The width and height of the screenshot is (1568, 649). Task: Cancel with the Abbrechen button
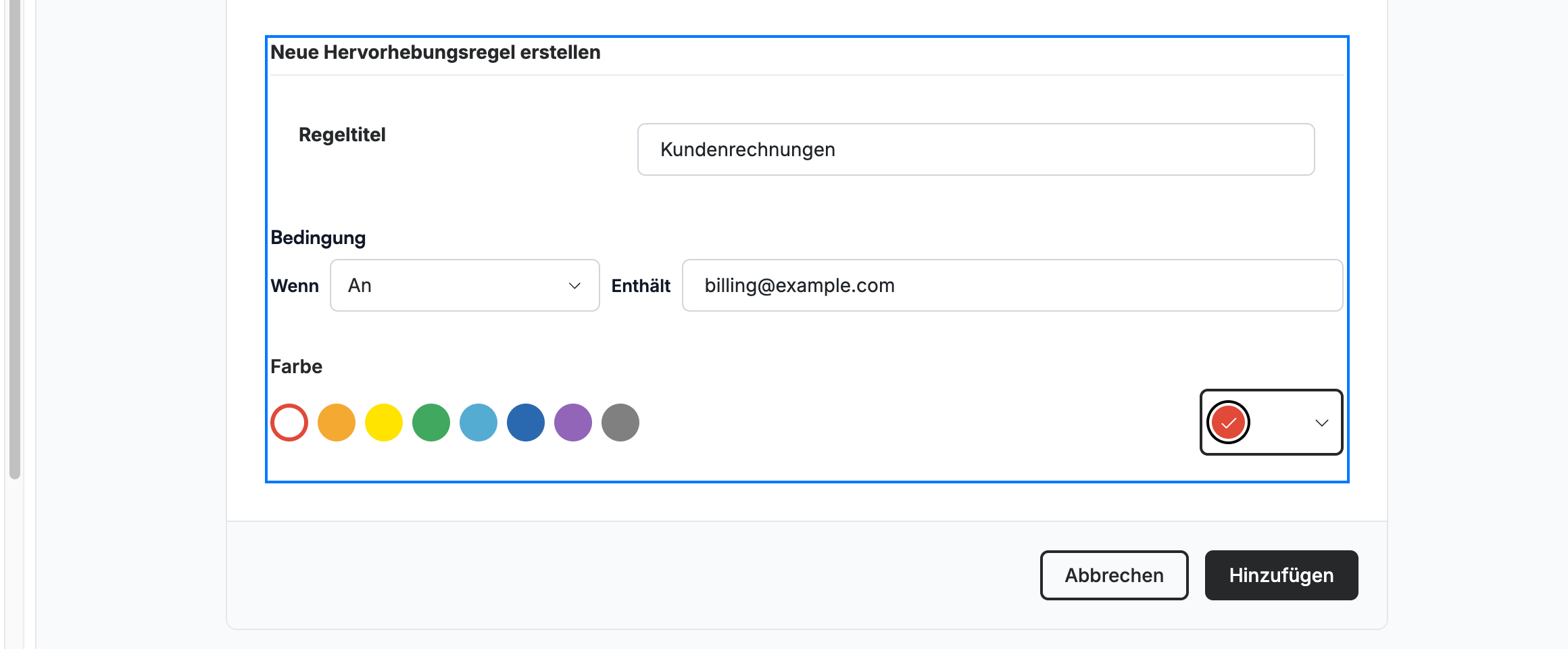click(1114, 575)
